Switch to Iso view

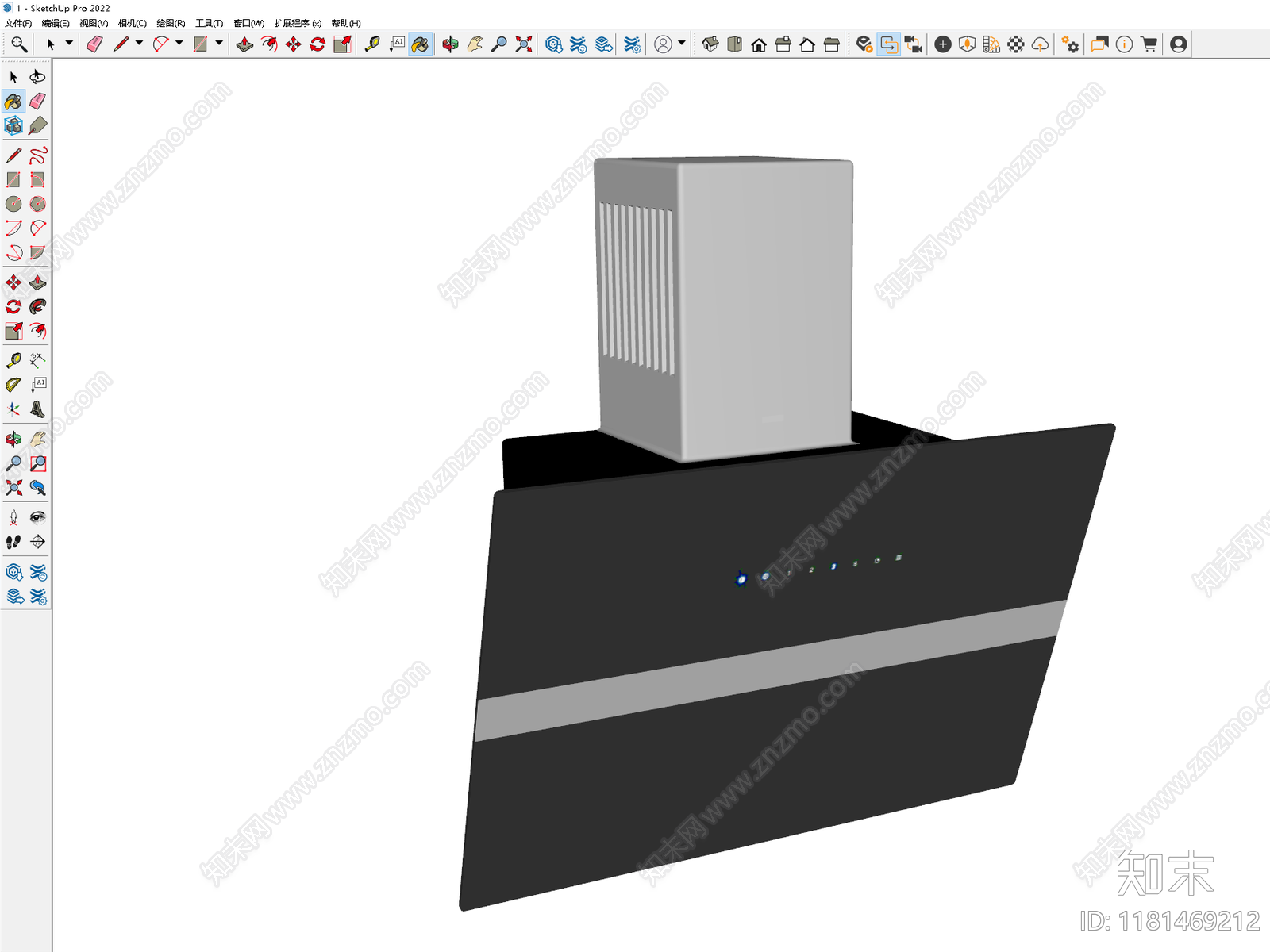coord(710,44)
